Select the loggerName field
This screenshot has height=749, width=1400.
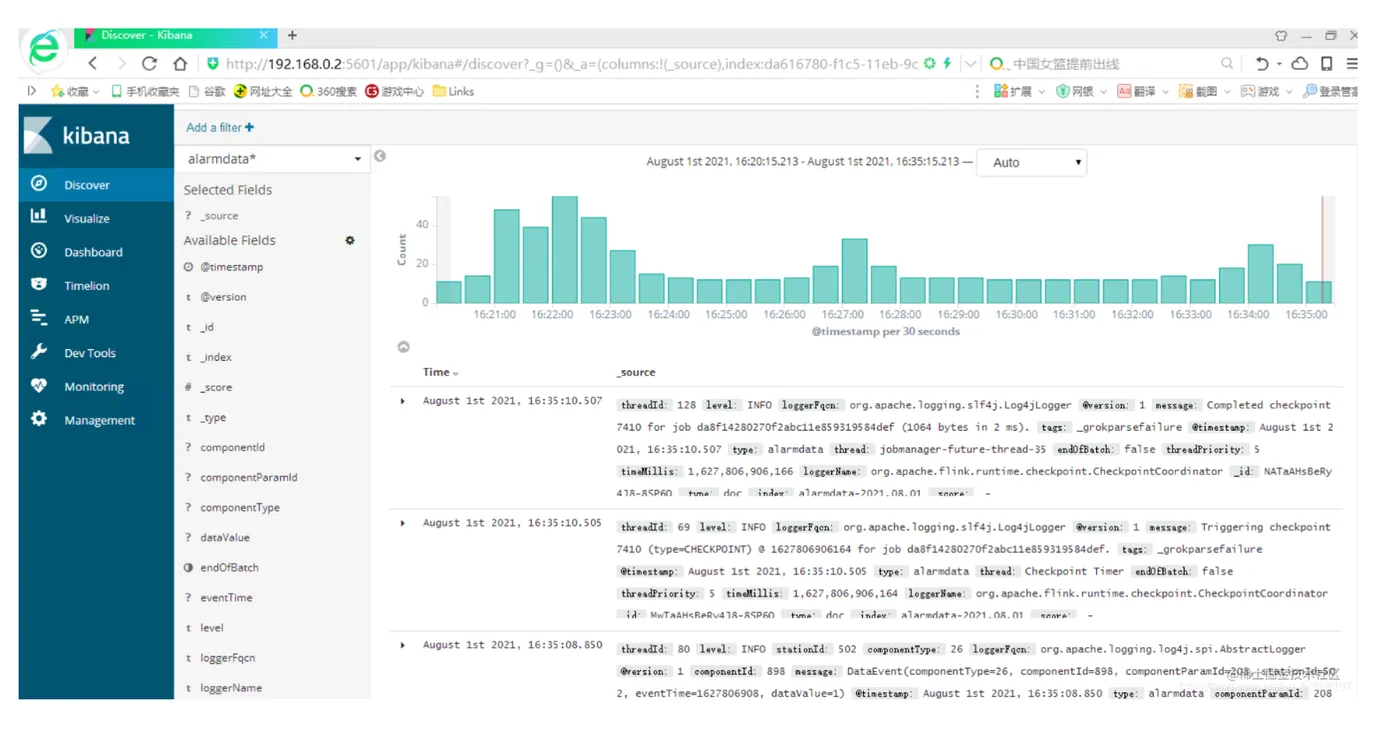(231, 688)
